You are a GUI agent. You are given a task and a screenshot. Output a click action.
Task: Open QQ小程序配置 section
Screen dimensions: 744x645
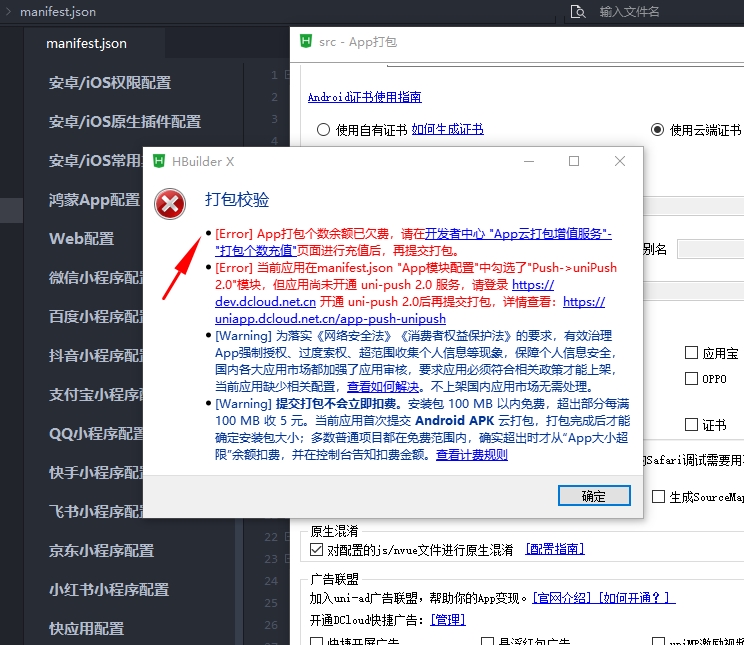(95, 433)
